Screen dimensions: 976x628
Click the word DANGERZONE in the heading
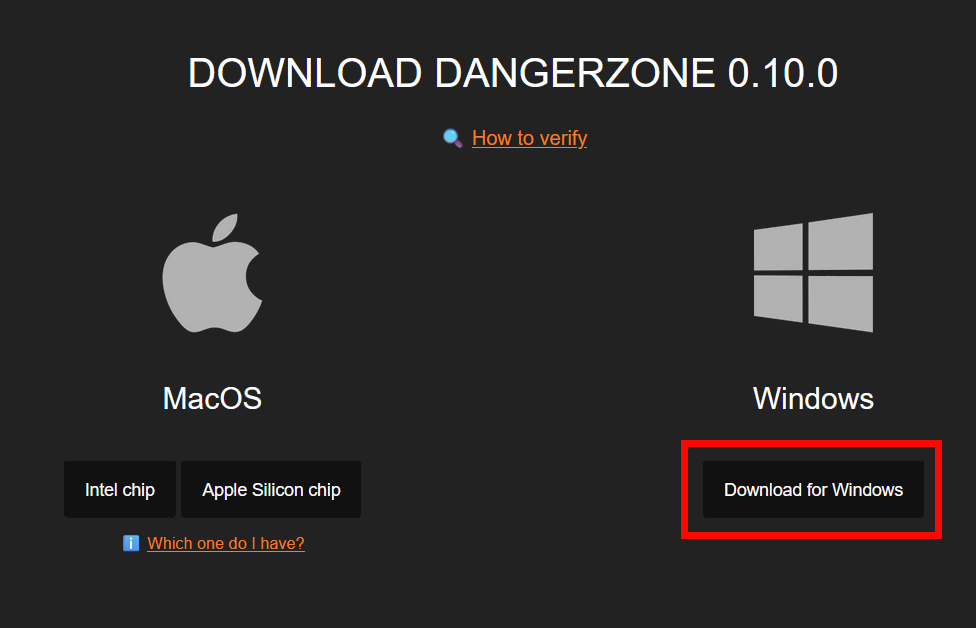[575, 73]
